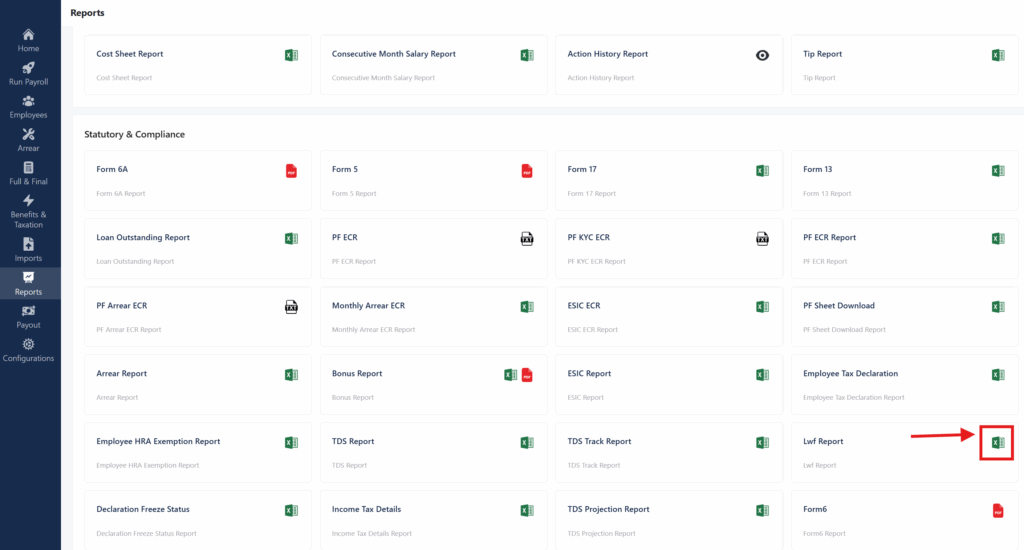Open Employee Tax Declaration report card
Image resolution: width=1024 pixels, height=550 pixels.
tap(850, 374)
